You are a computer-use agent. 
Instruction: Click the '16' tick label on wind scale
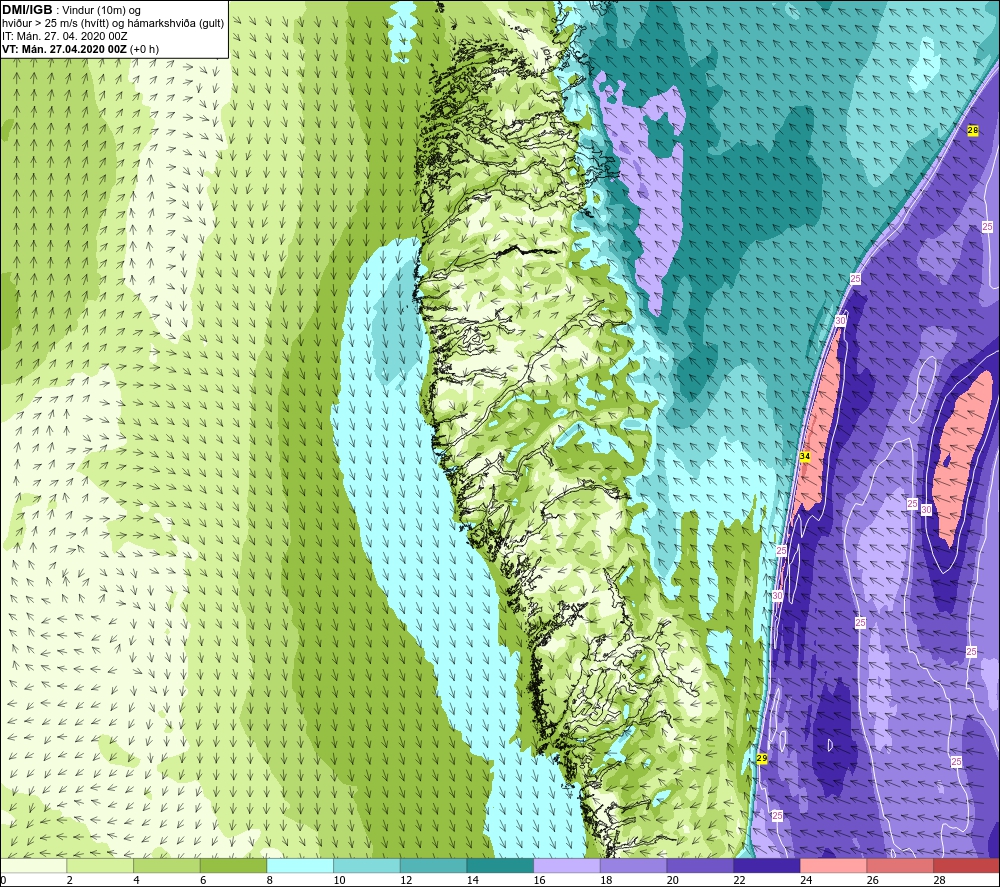coord(539,880)
